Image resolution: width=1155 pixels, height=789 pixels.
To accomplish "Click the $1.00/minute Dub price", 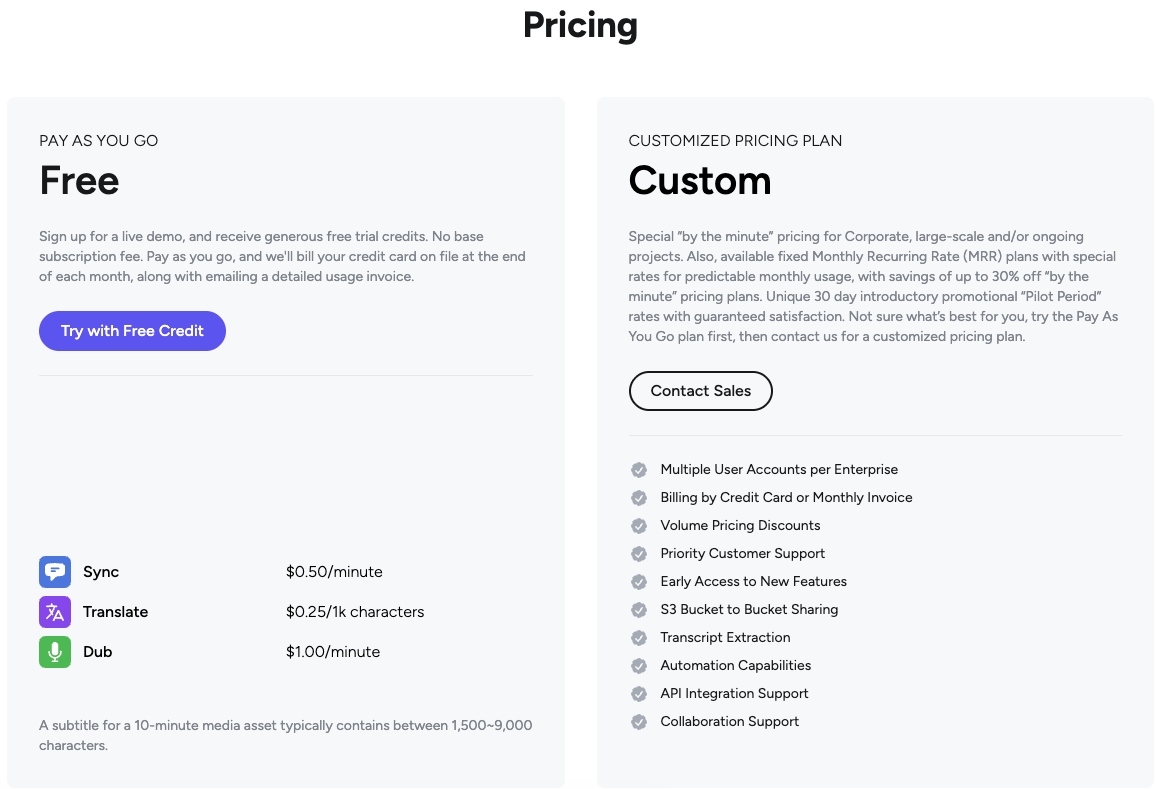I will click(333, 652).
